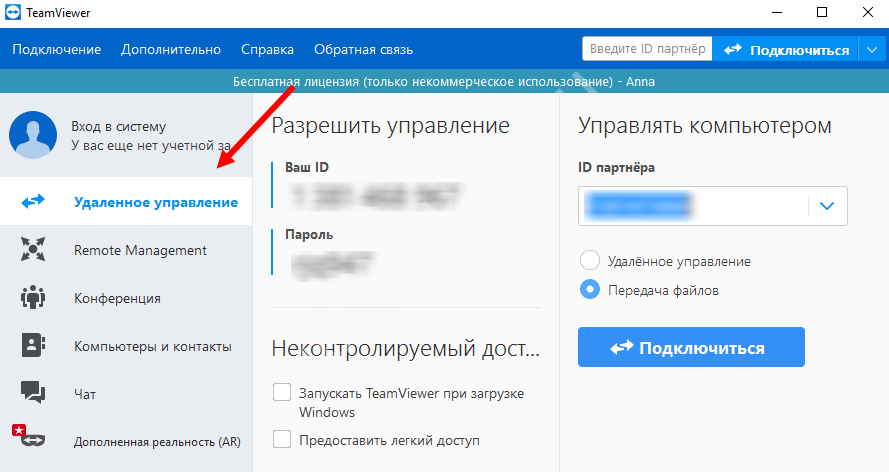The height and width of the screenshot is (472, 889).
Task: Check Предоставить легкий доступ
Action: pos(282,439)
